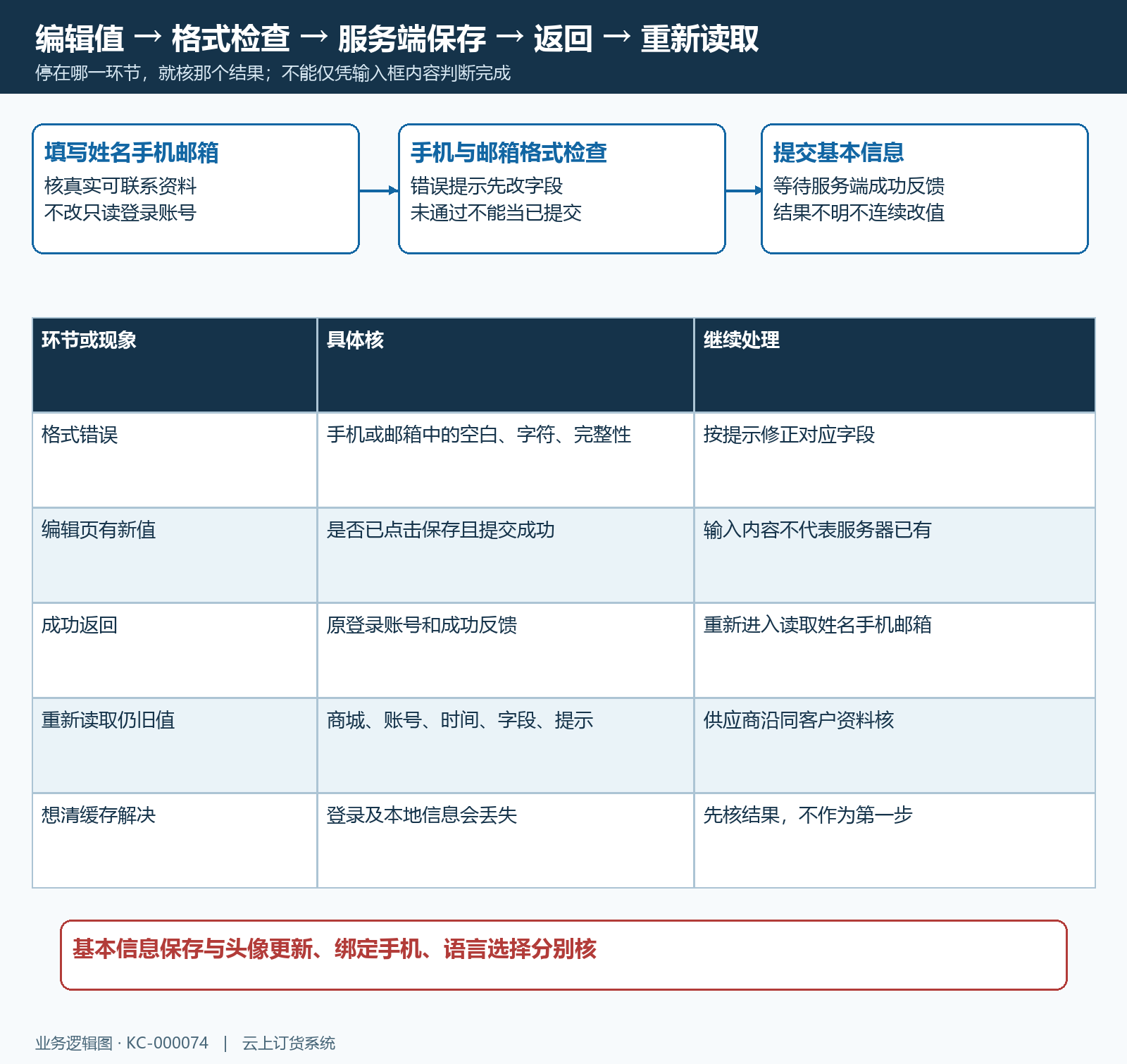1127x1064 pixels.
Task: Click the line 结果不明不连续改值
Action: pos(859,213)
